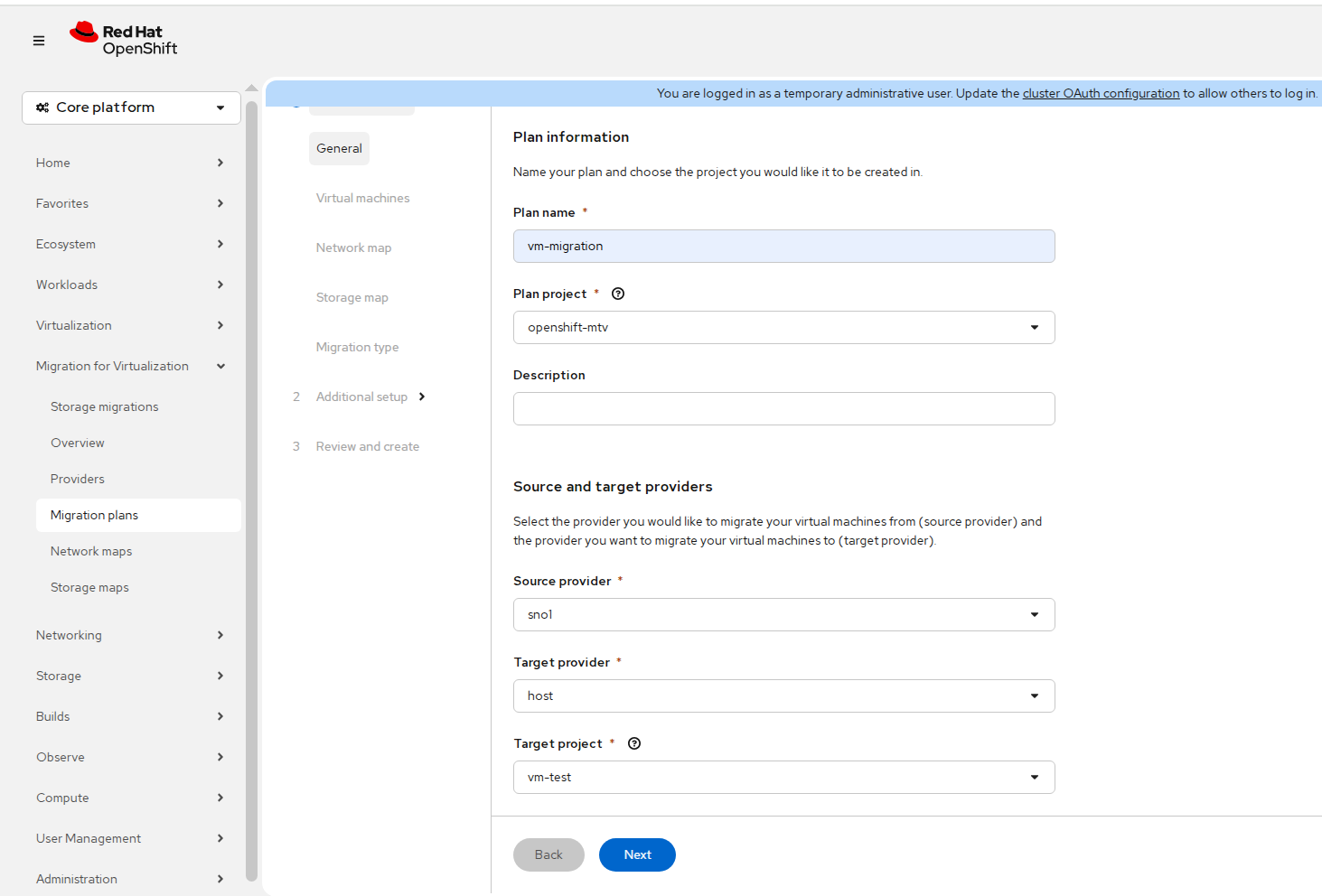Click the Plan project help icon

(618, 294)
